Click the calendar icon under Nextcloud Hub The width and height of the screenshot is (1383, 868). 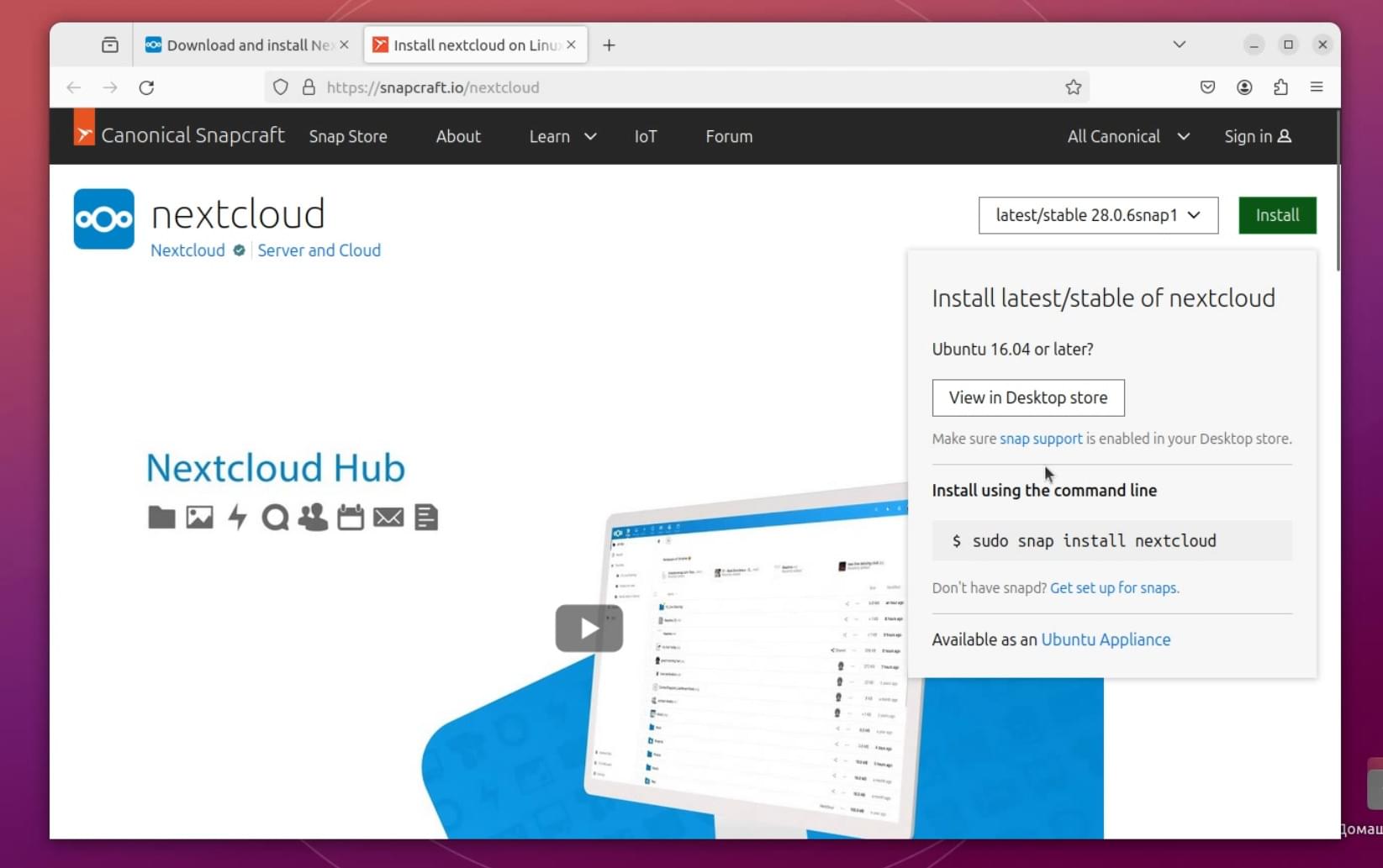pyautogui.click(x=351, y=518)
